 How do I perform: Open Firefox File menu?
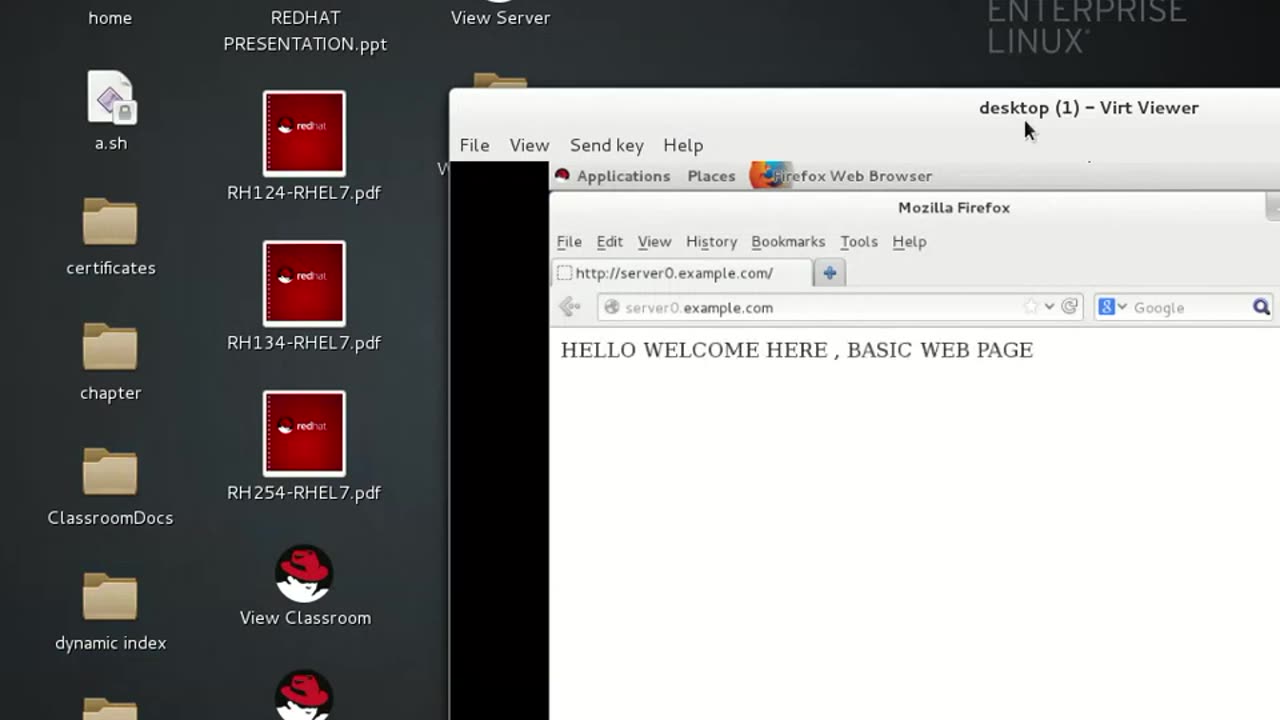[x=569, y=241]
